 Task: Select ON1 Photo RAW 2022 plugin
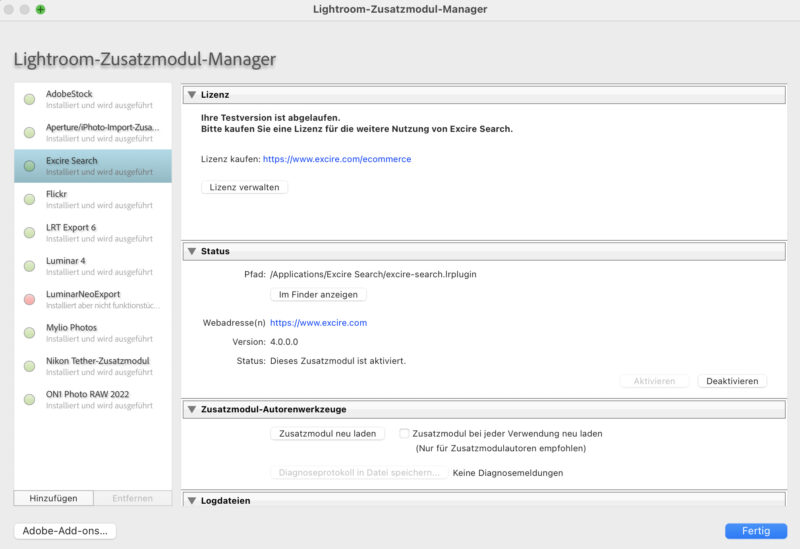point(93,399)
